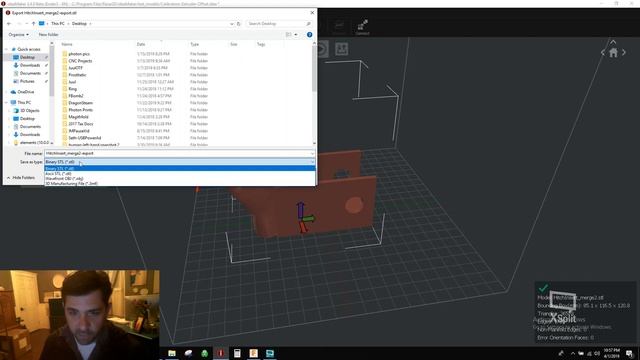Tilt view up with the up arrow
640x360 pixels.
coord(613,42)
